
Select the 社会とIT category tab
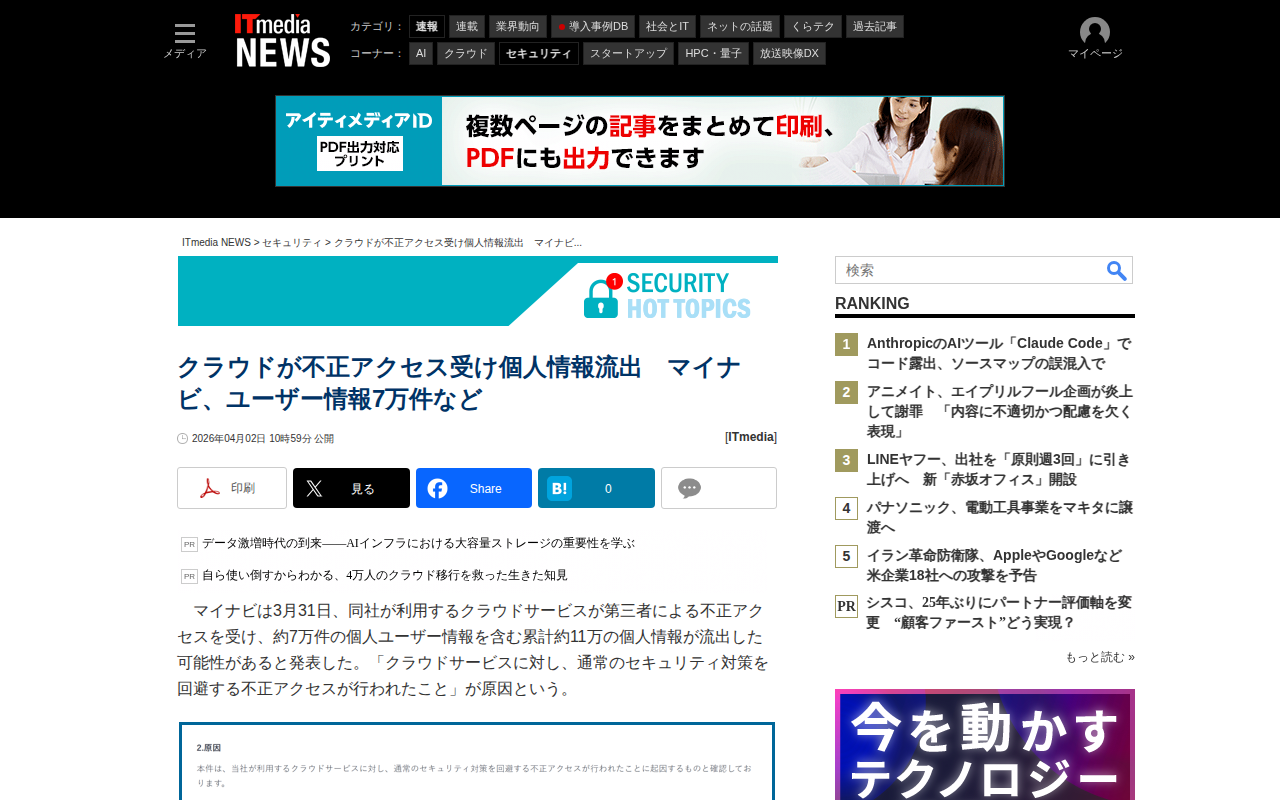(x=667, y=27)
